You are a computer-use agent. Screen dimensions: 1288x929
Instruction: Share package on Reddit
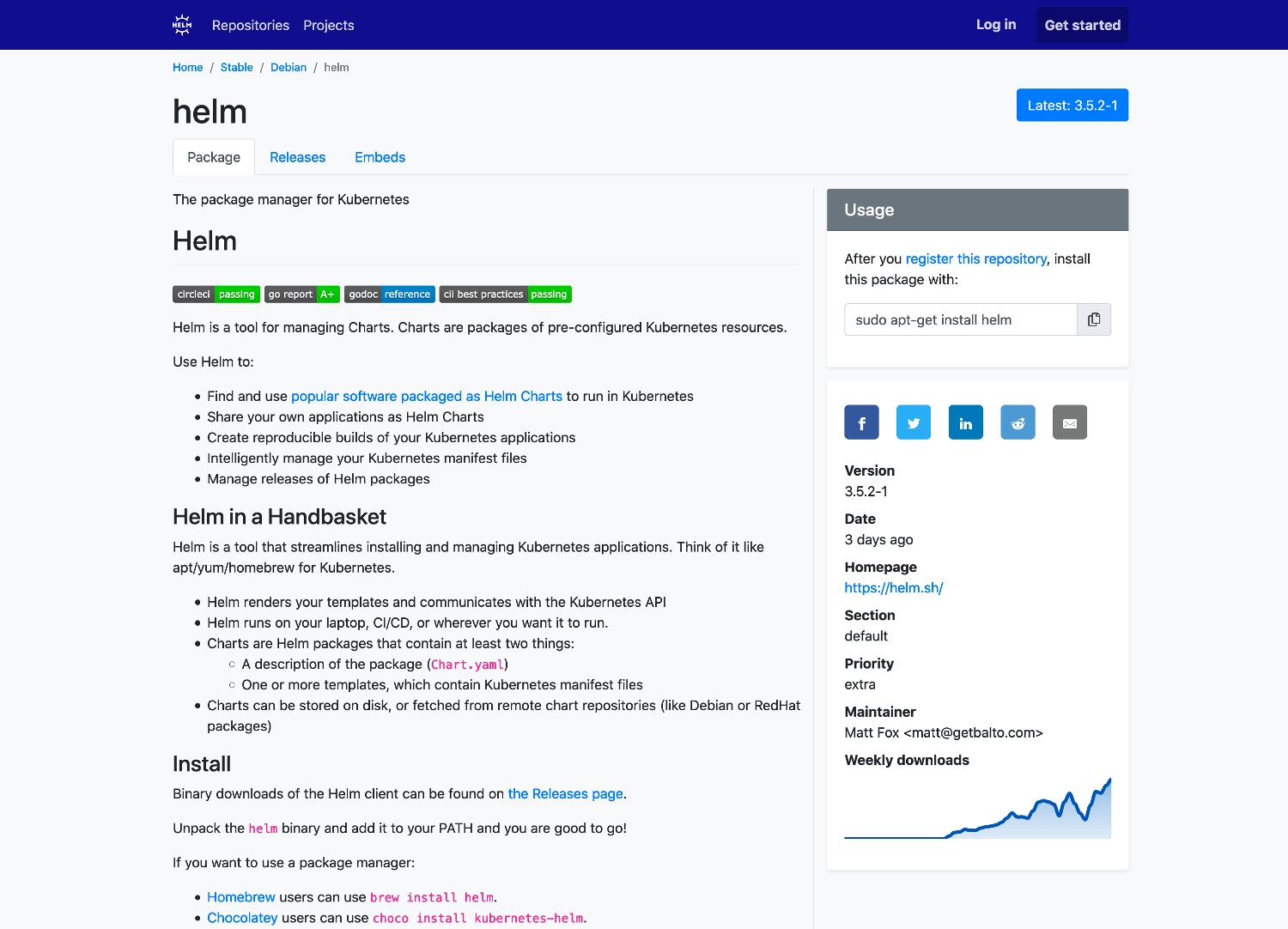click(1018, 422)
